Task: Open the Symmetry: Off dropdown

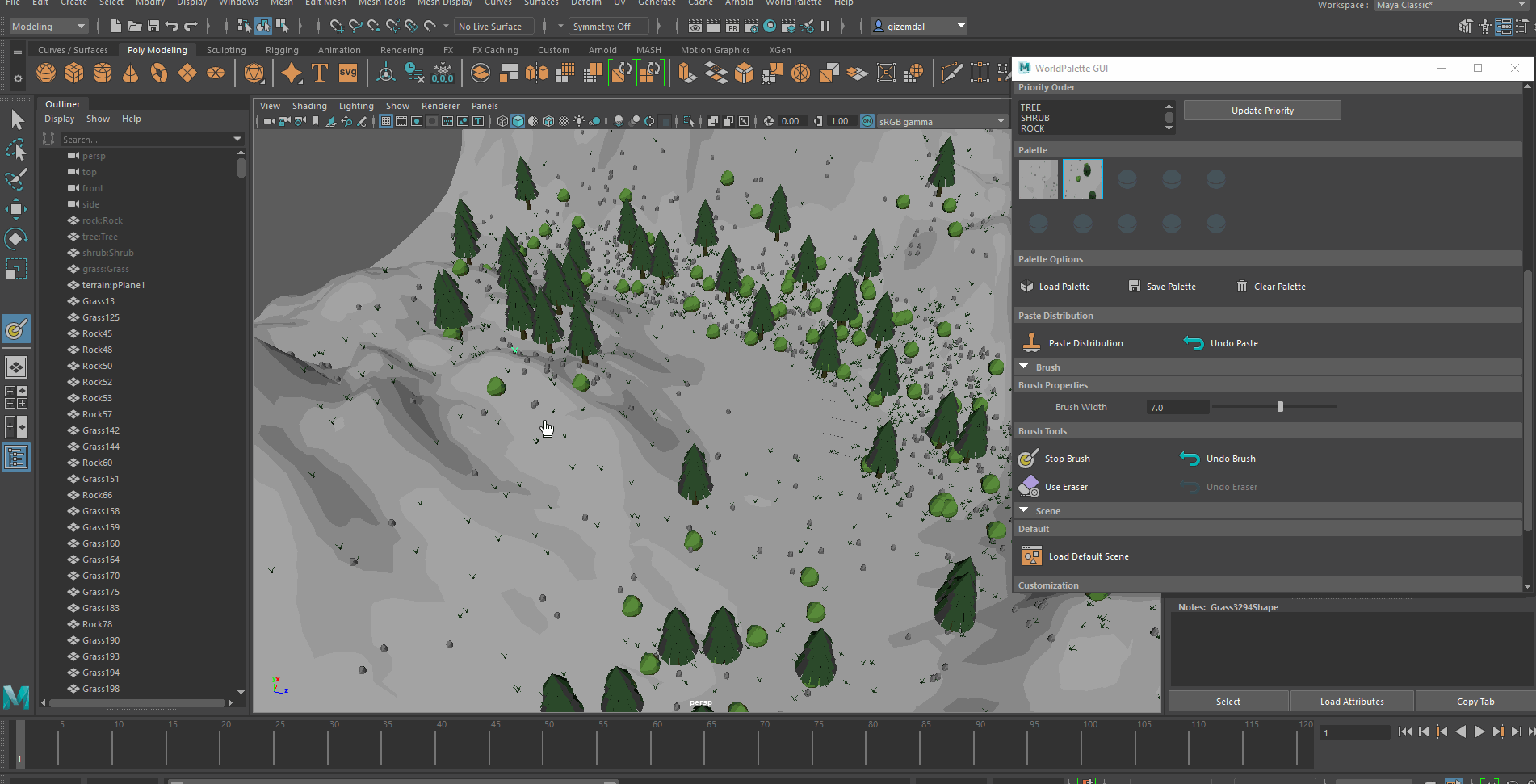Action: coord(609,27)
